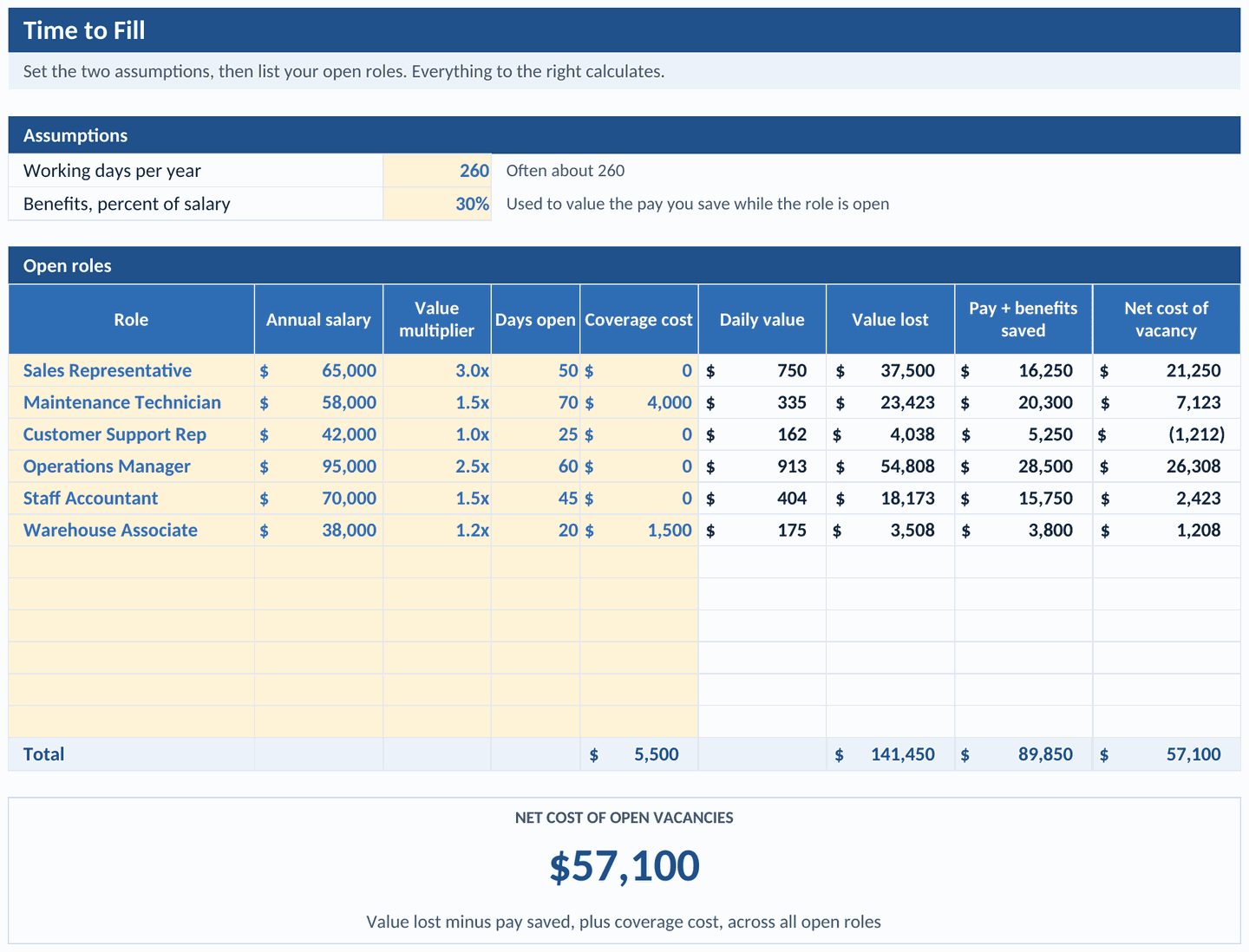The width and height of the screenshot is (1249, 952).
Task: Select the Working days per year value cell
Action: (437, 171)
